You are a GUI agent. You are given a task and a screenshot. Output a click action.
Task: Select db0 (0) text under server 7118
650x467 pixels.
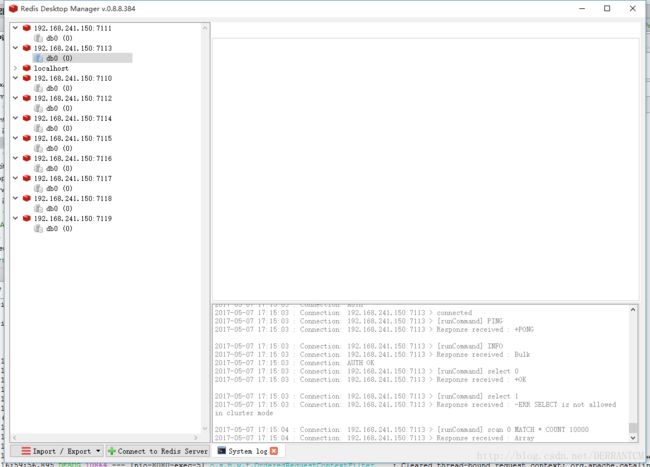pos(59,208)
